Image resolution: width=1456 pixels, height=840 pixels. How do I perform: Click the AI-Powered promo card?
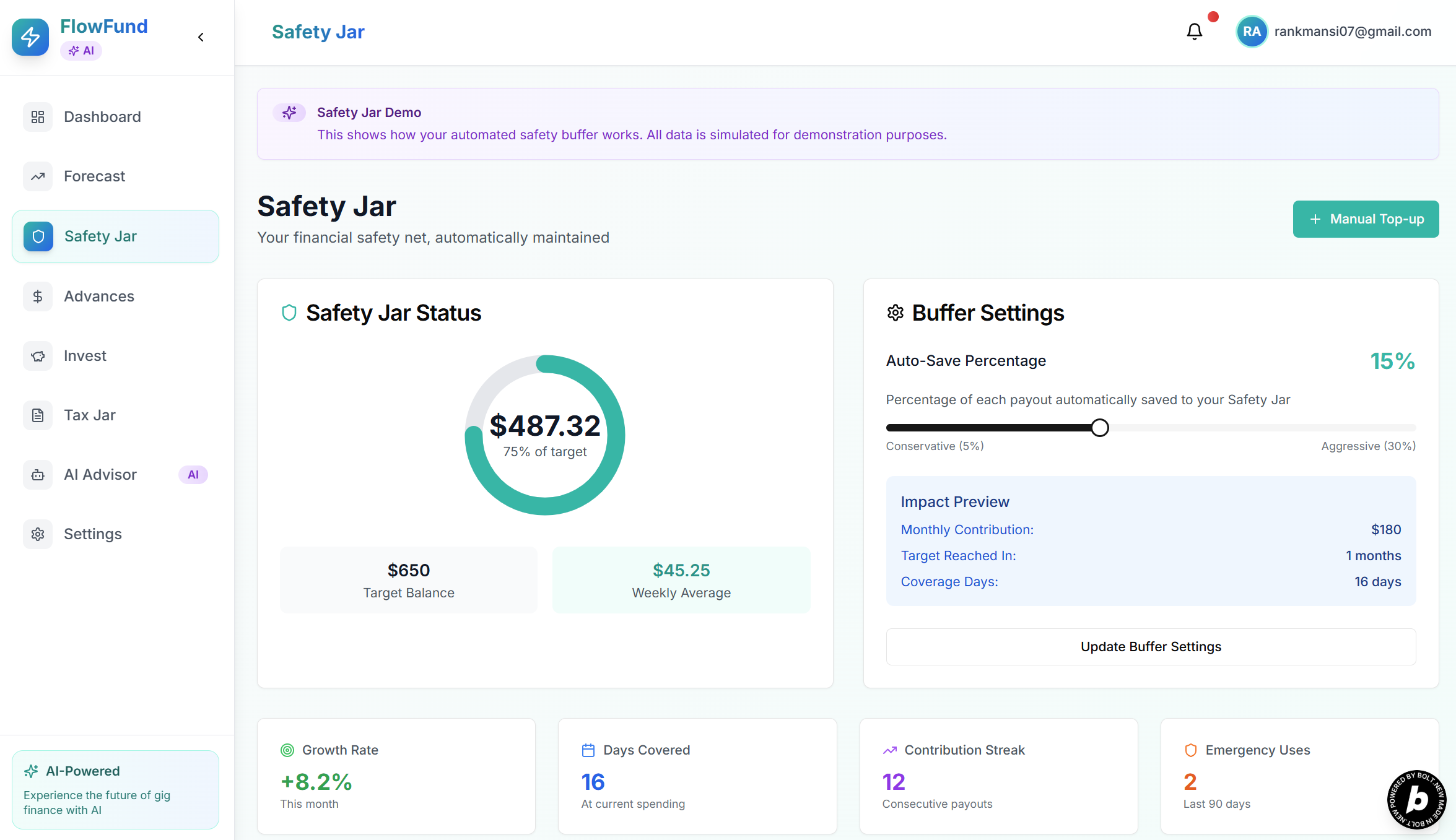tap(116, 790)
